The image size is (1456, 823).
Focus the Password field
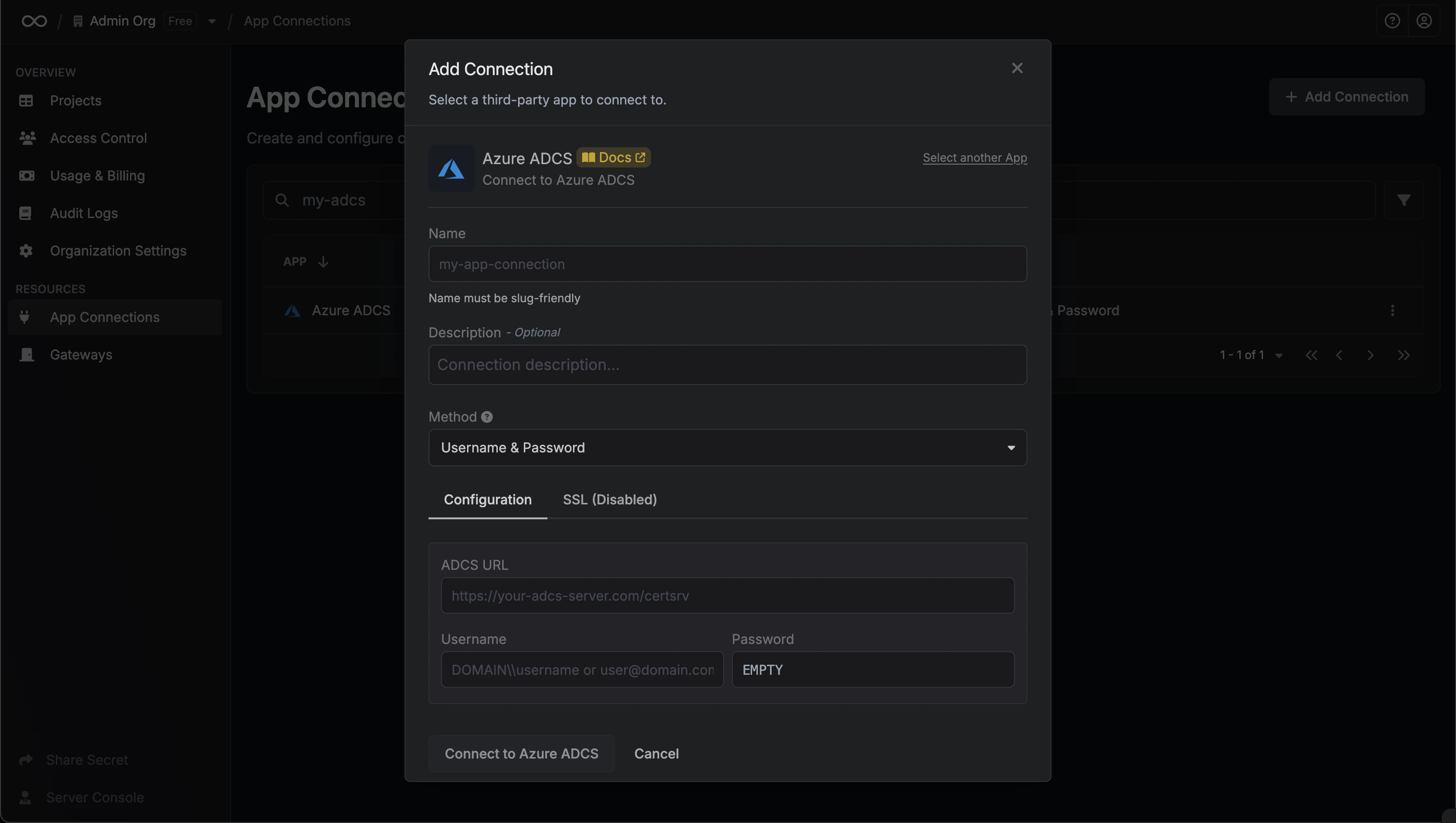[x=873, y=670]
